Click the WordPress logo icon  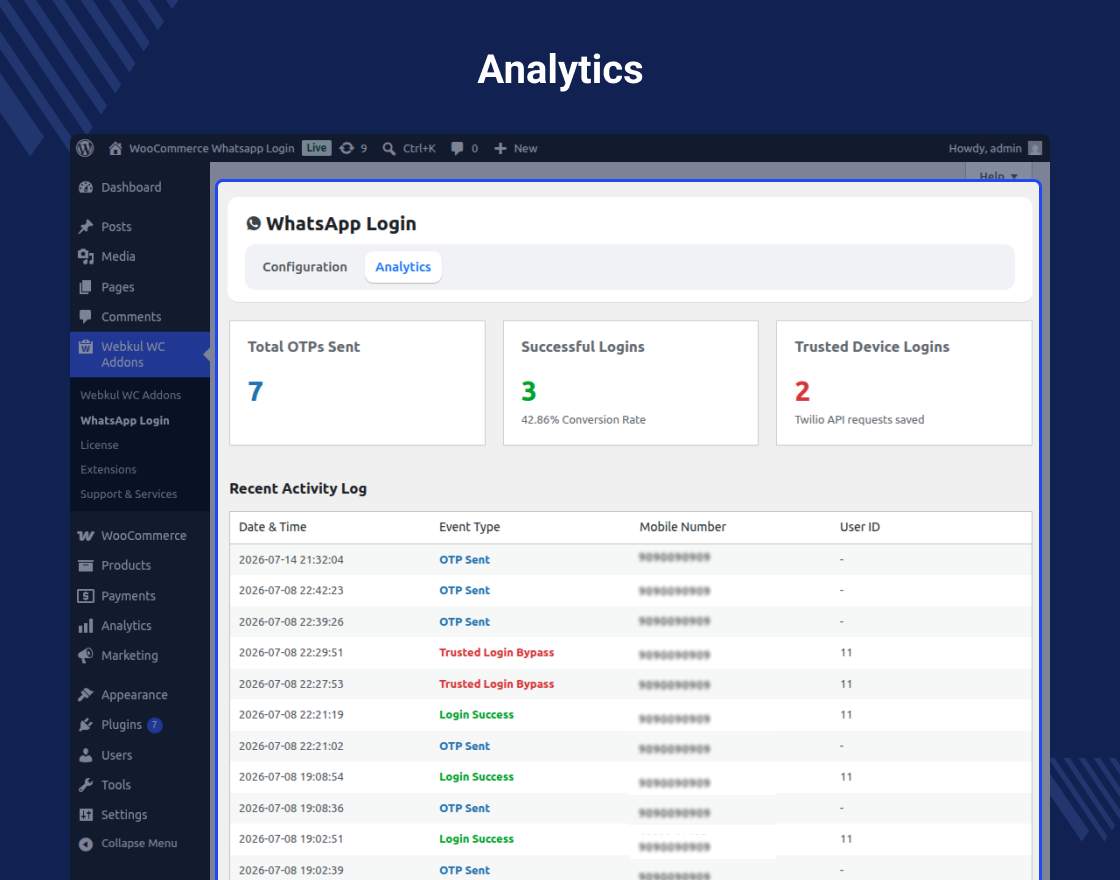click(85, 148)
